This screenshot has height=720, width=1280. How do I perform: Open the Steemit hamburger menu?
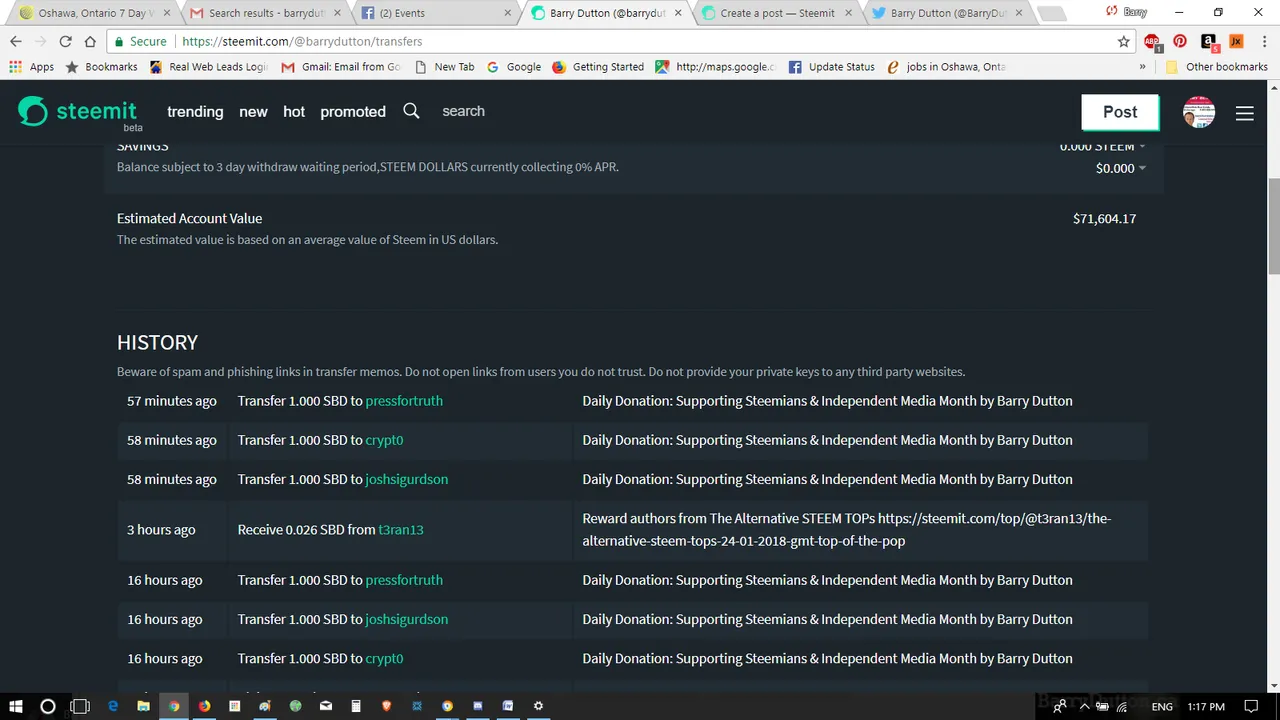click(1244, 113)
